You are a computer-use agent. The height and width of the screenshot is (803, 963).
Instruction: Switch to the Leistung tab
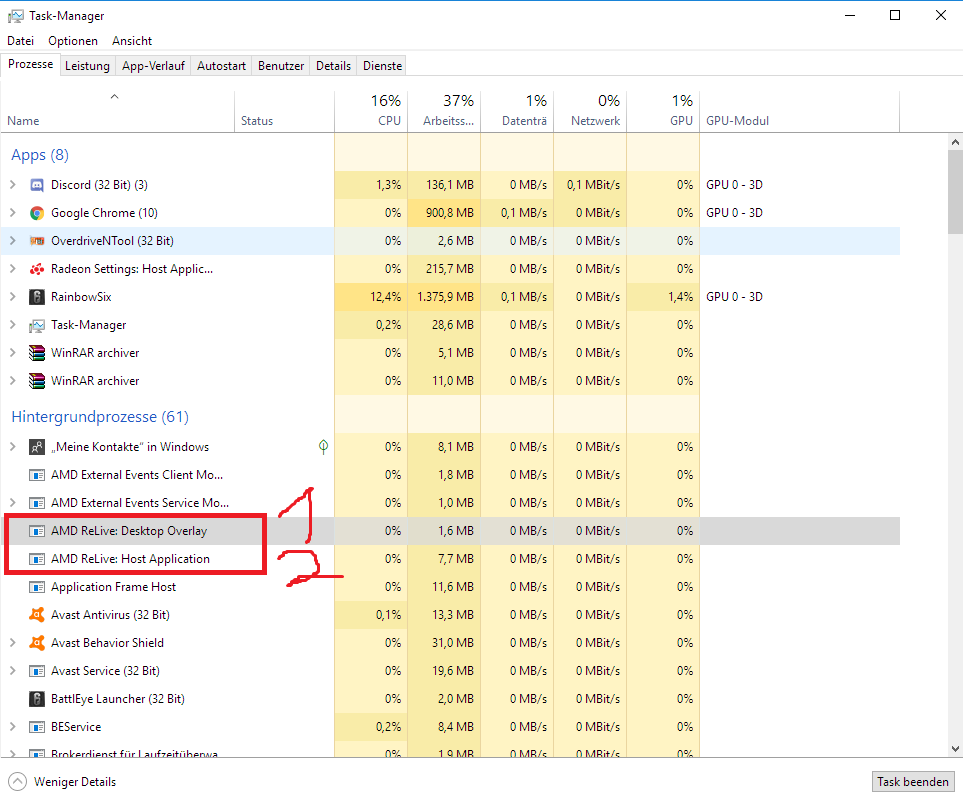pos(87,66)
